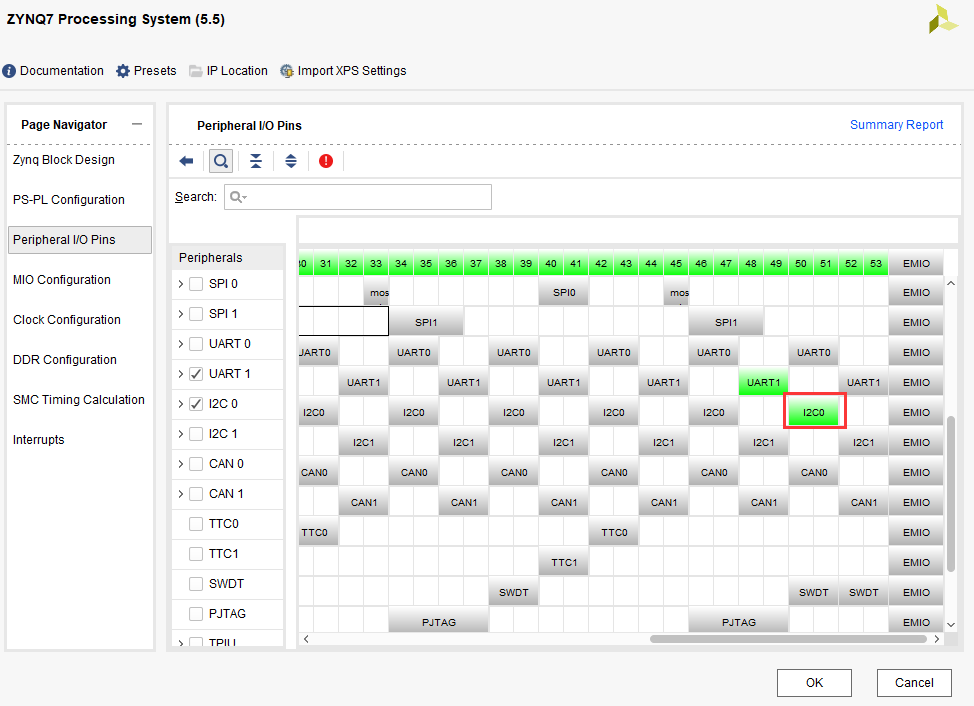Open Interrupts page
Screen dimensions: 974x706
(x=39, y=440)
